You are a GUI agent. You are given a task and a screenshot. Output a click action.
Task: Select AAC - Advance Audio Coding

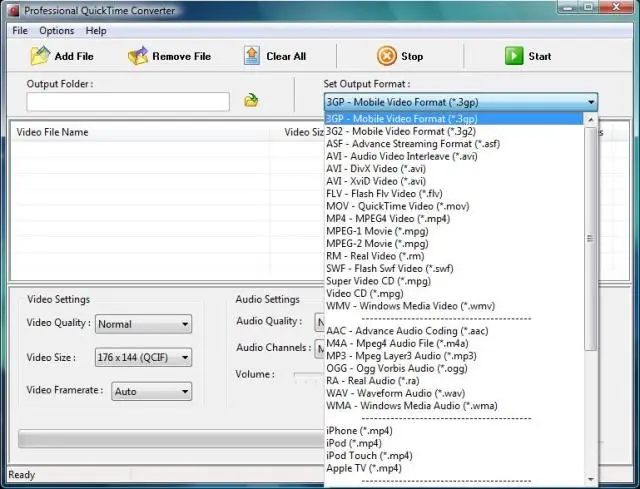tap(454, 331)
